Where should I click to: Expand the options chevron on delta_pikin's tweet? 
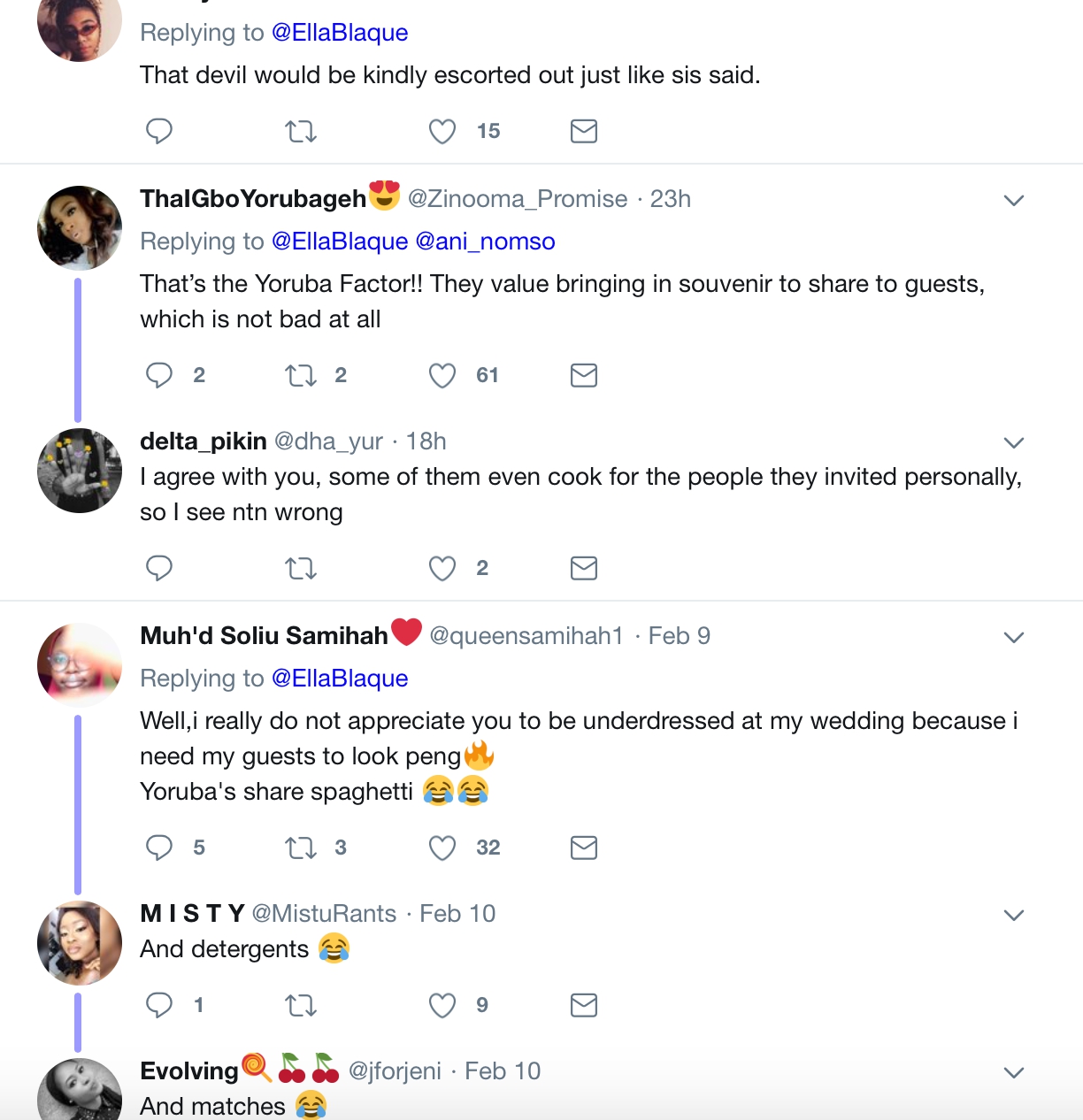click(x=1014, y=442)
